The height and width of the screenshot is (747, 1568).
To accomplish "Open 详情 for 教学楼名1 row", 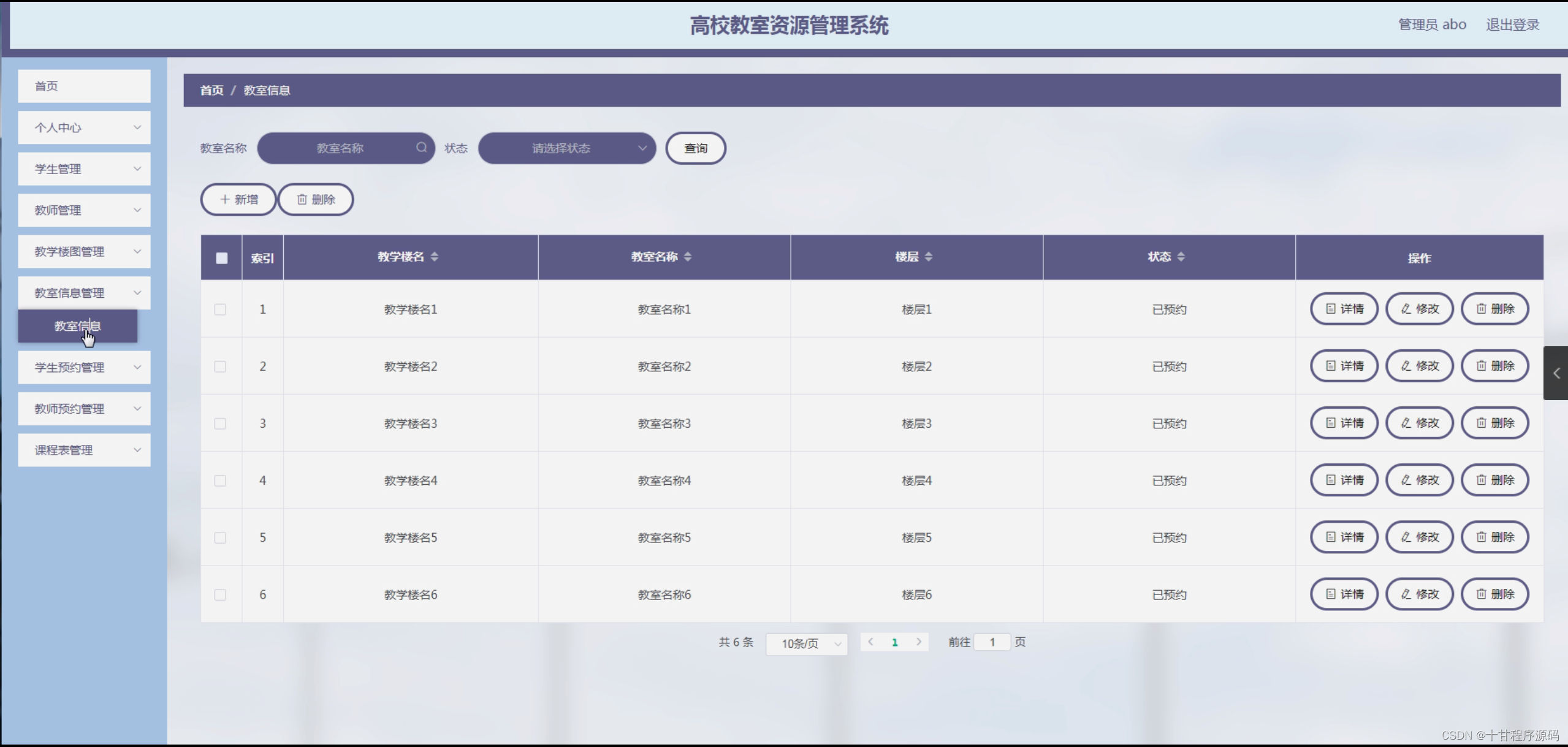I will point(1344,309).
